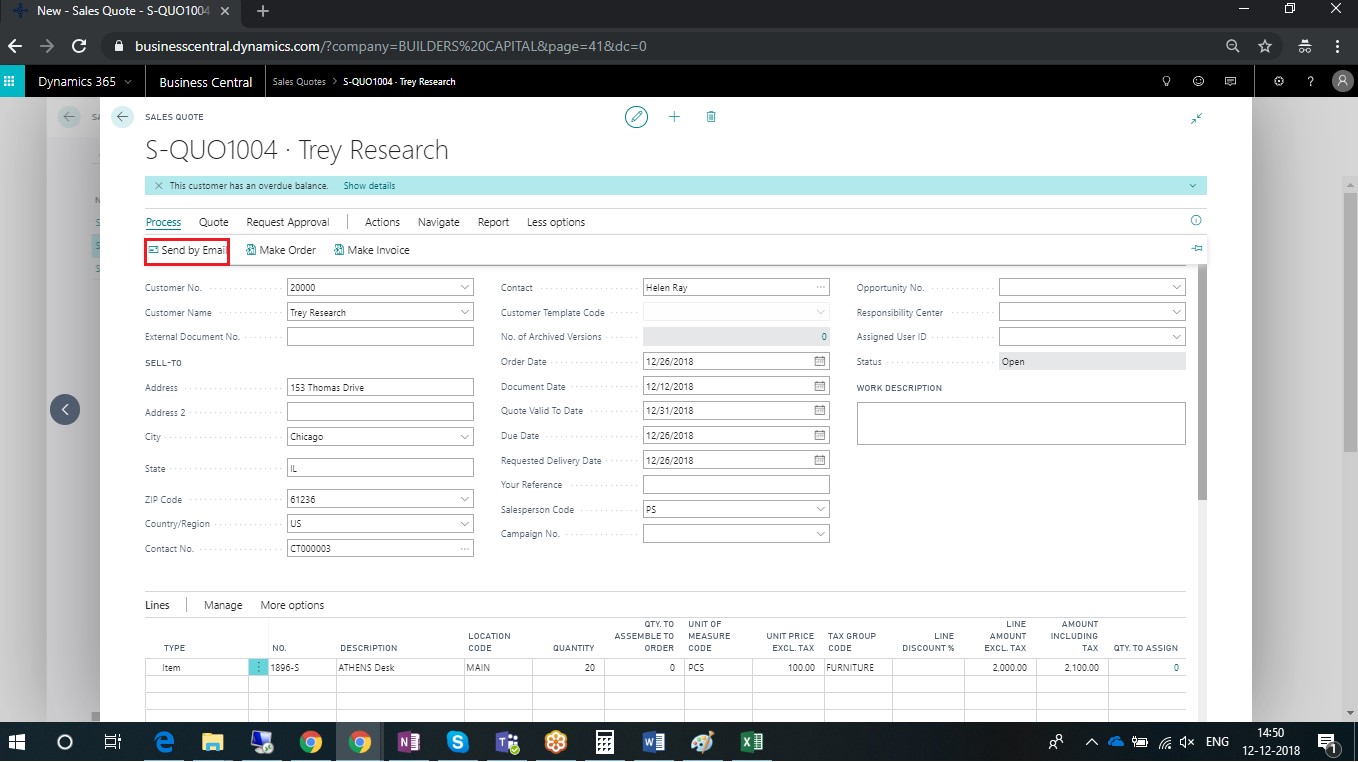The height and width of the screenshot is (762, 1358).
Task: Click More options in Lines section
Action: coord(292,605)
